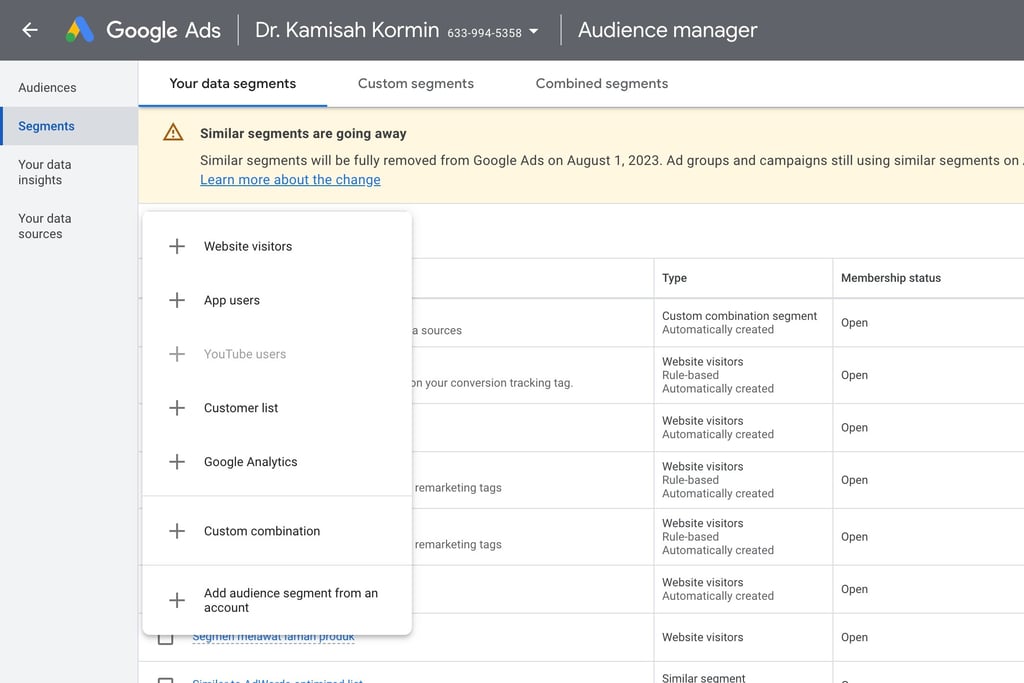Expand the account selector dropdown arrow
This screenshot has height=683, width=1024.
534,31
